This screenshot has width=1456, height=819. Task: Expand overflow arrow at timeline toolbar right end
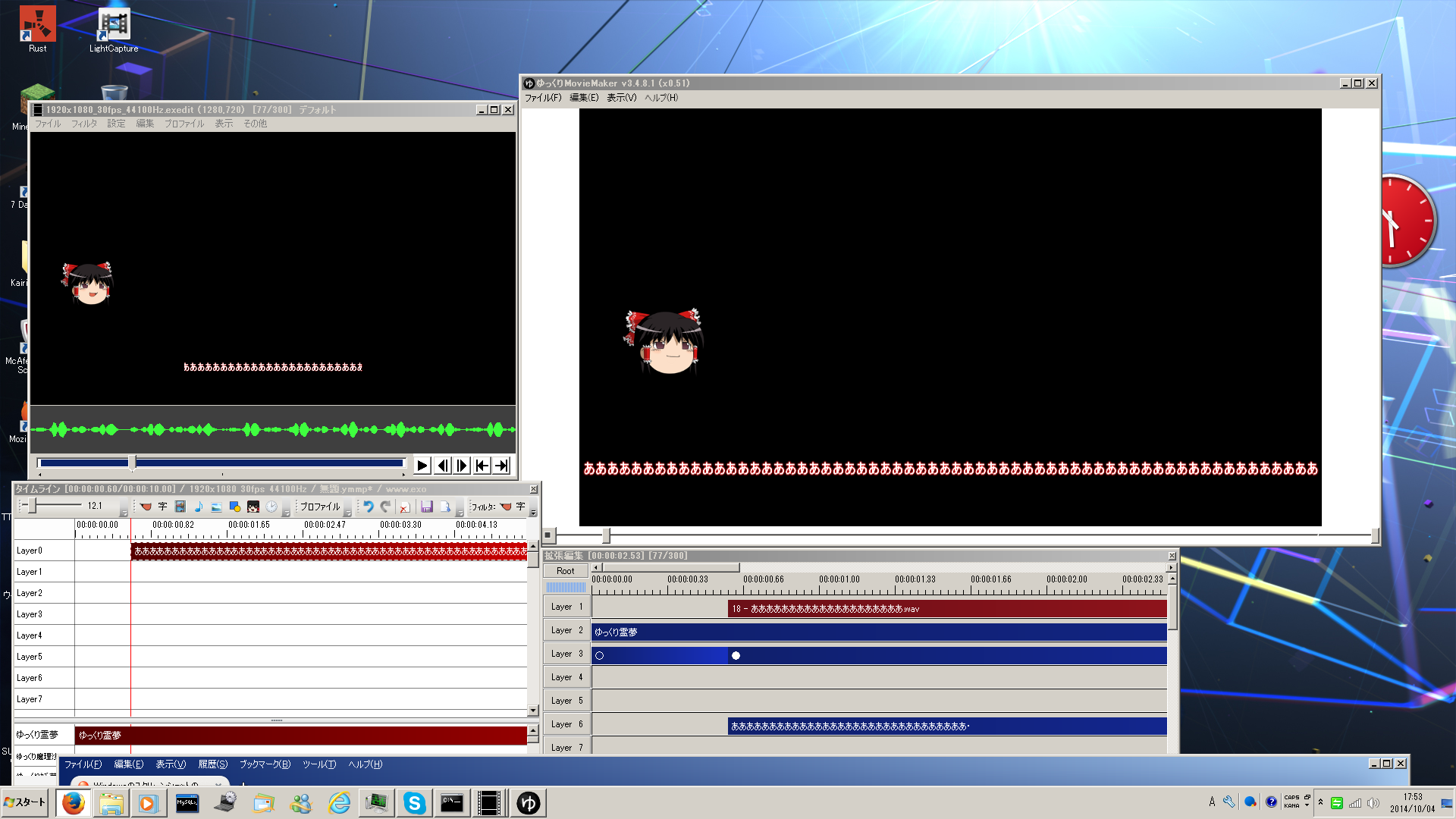(534, 508)
